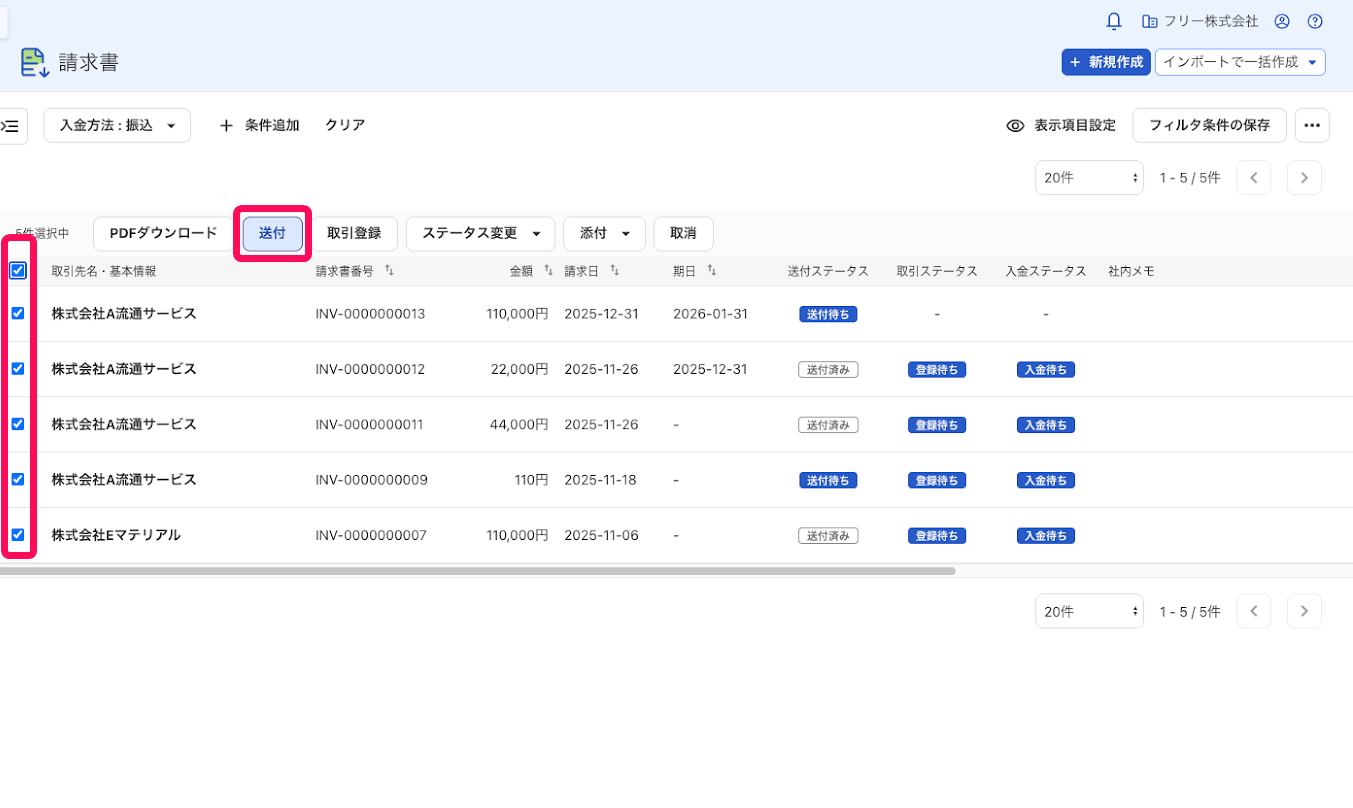Click the 44,000円 amount cell
This screenshot has height=808, width=1353.
point(519,424)
